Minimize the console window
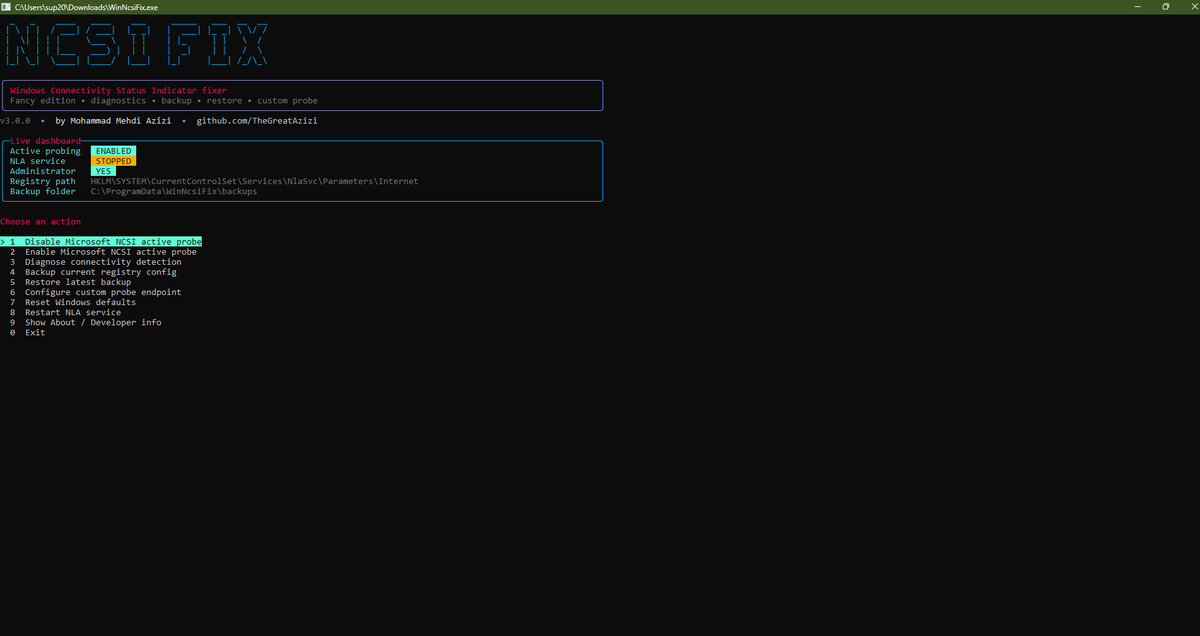Viewport: 1200px width, 636px height. (x=1139, y=7)
